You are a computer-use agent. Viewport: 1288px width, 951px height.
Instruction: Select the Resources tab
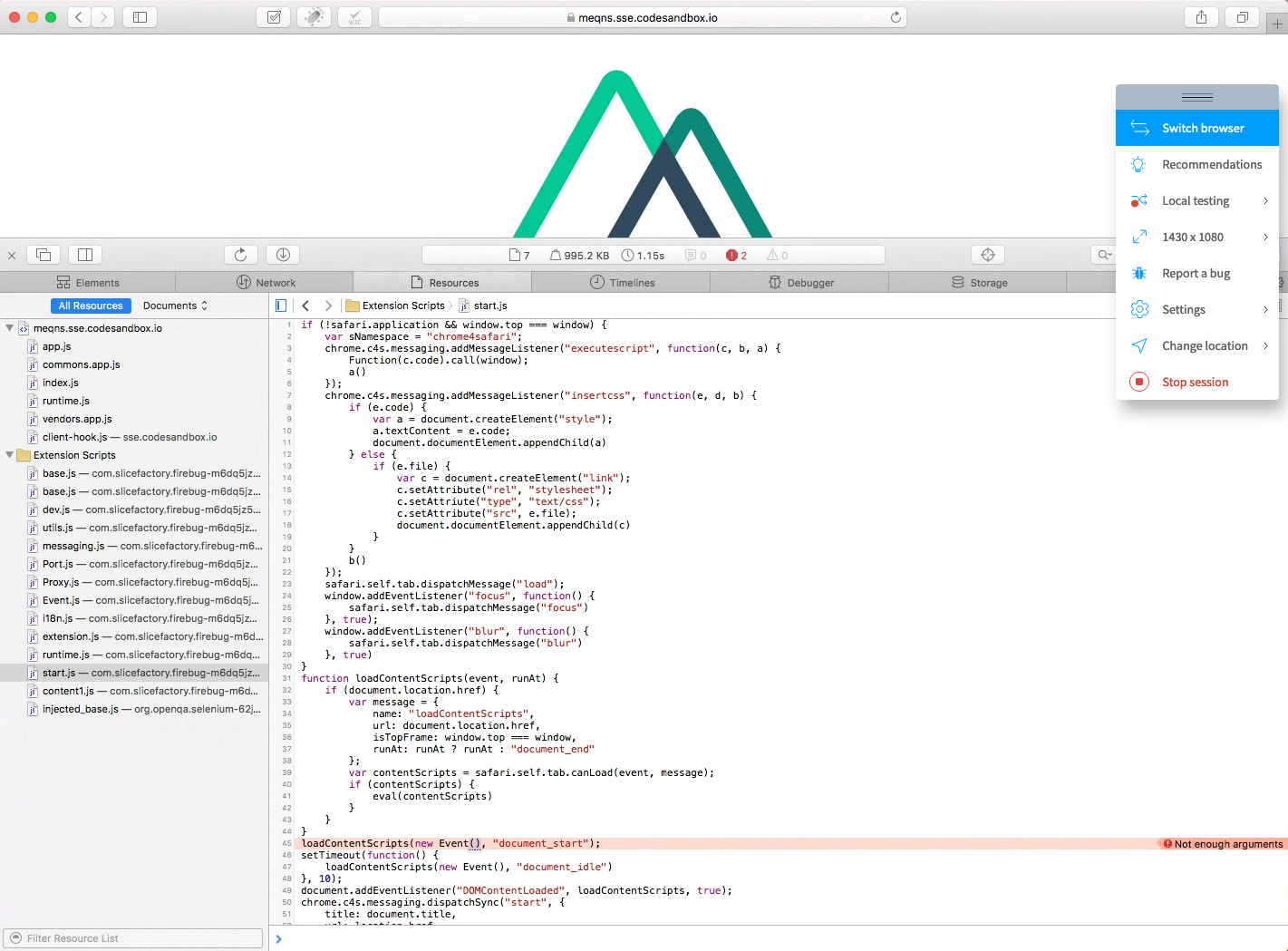[444, 283]
